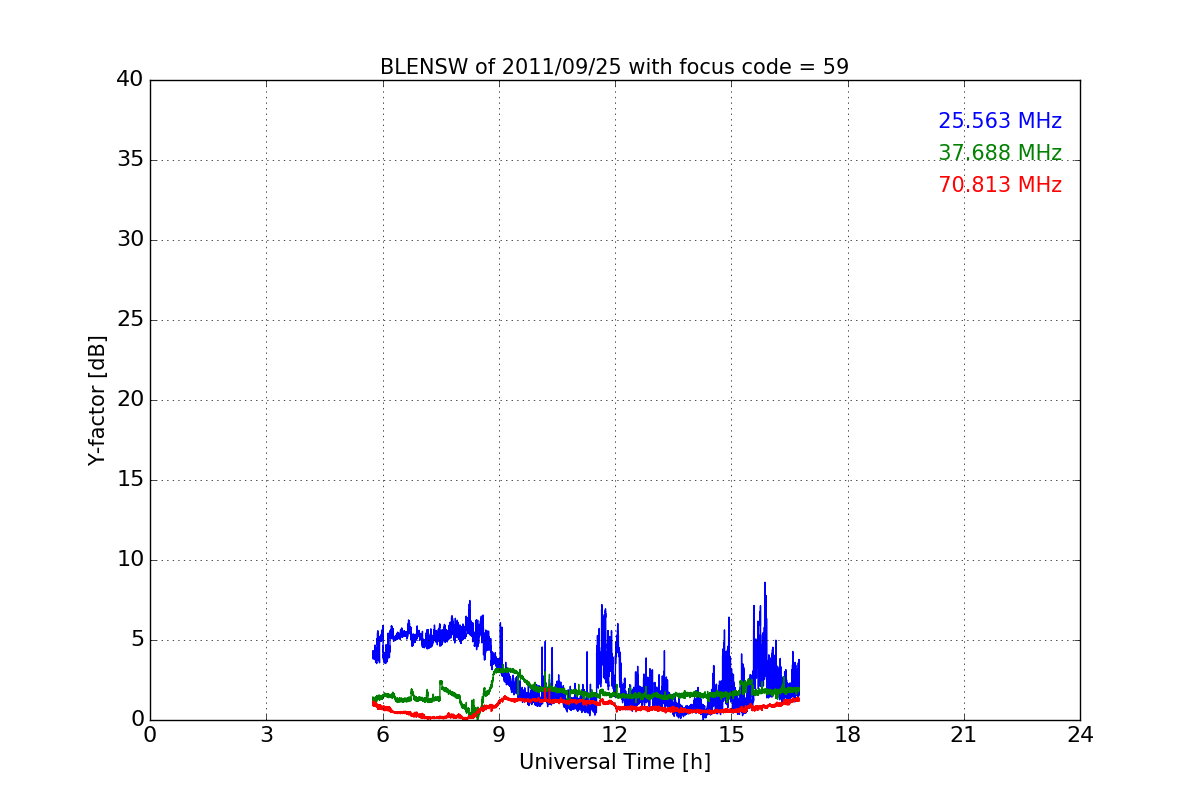Click the y-axis tick label 30
The height and width of the screenshot is (800, 1200).
click(130, 240)
